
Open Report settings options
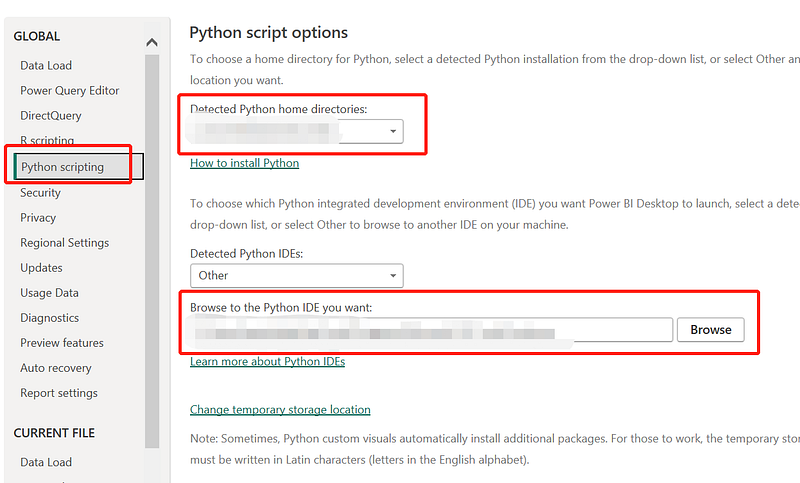click(59, 393)
